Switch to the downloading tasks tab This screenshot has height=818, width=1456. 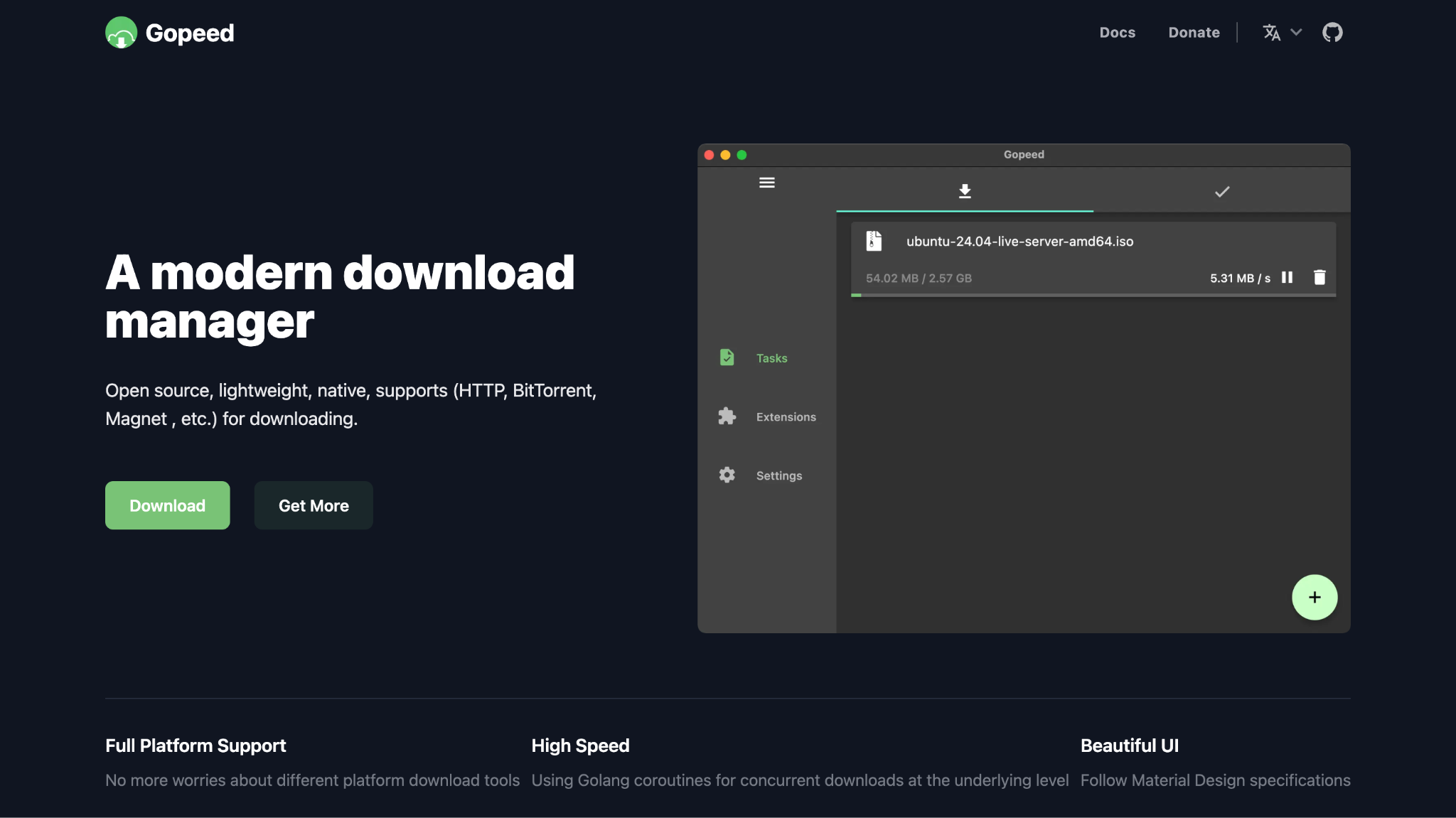point(964,190)
